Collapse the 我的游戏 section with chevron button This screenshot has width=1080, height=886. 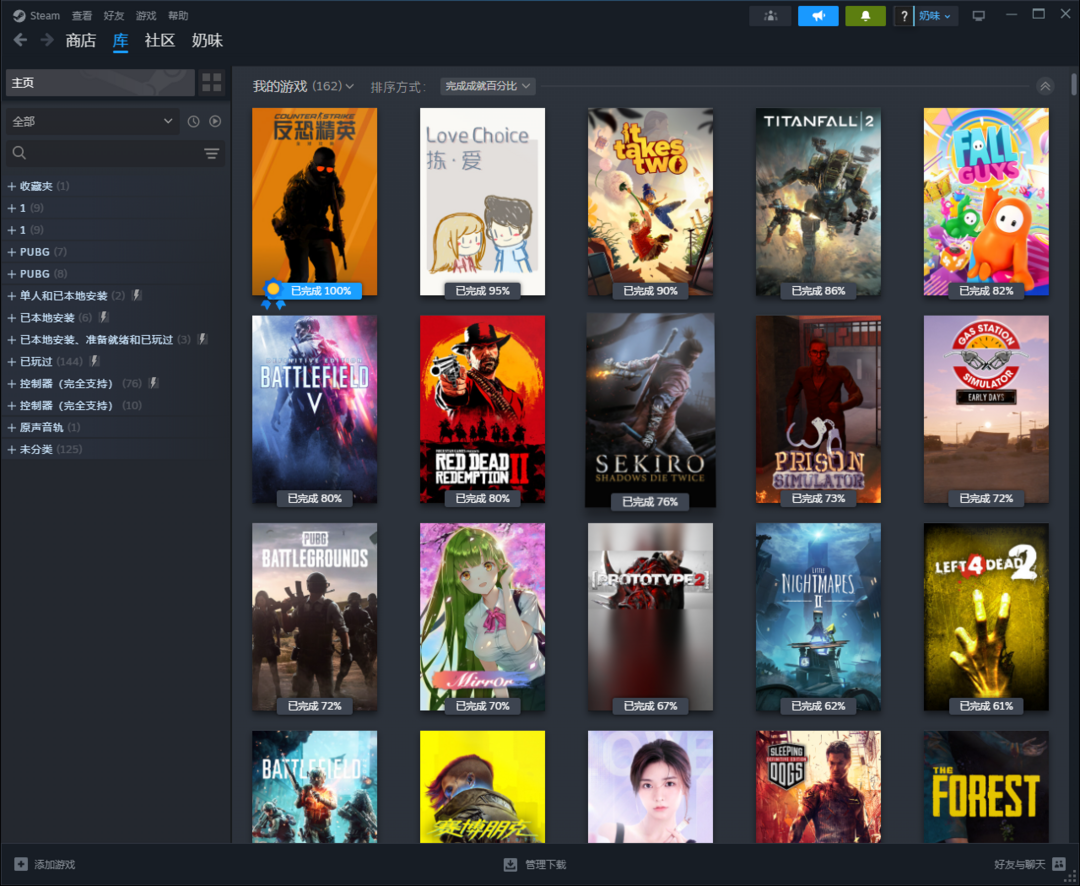(x=1045, y=87)
